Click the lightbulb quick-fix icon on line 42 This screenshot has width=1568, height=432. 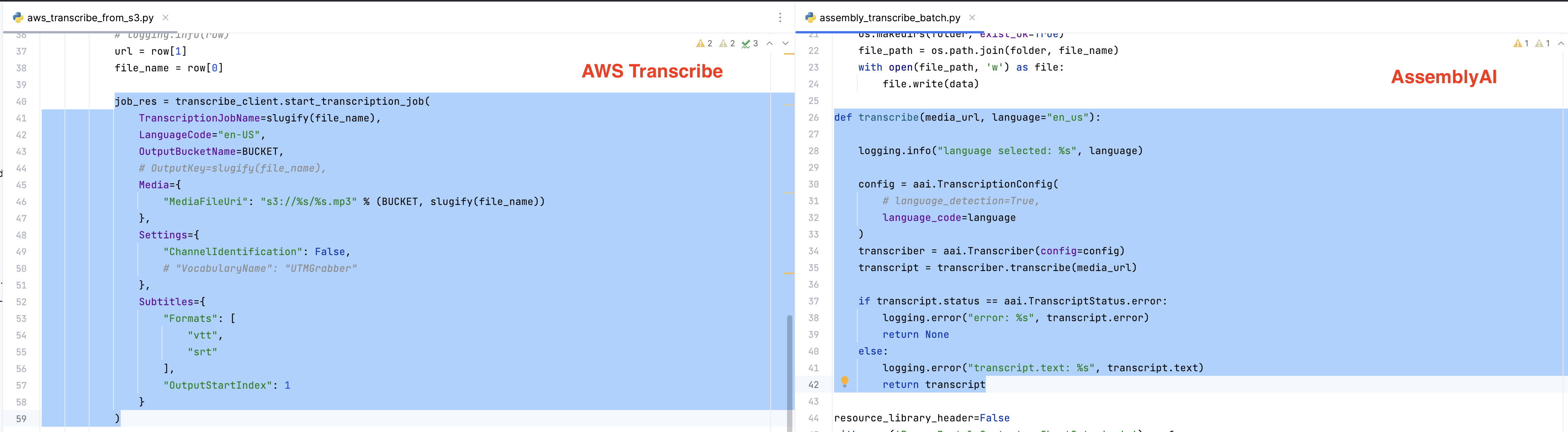click(844, 382)
